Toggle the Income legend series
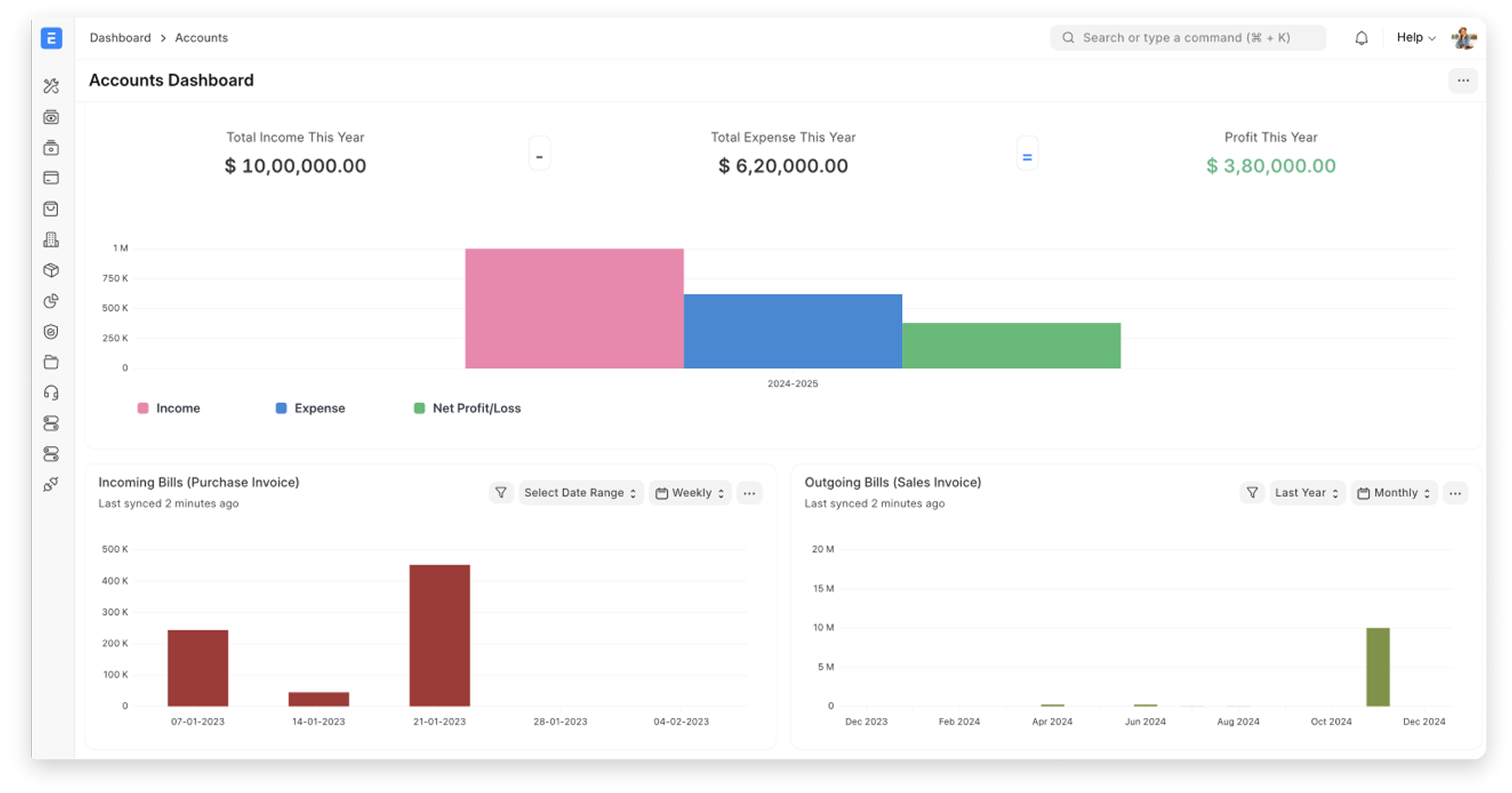 pos(169,408)
